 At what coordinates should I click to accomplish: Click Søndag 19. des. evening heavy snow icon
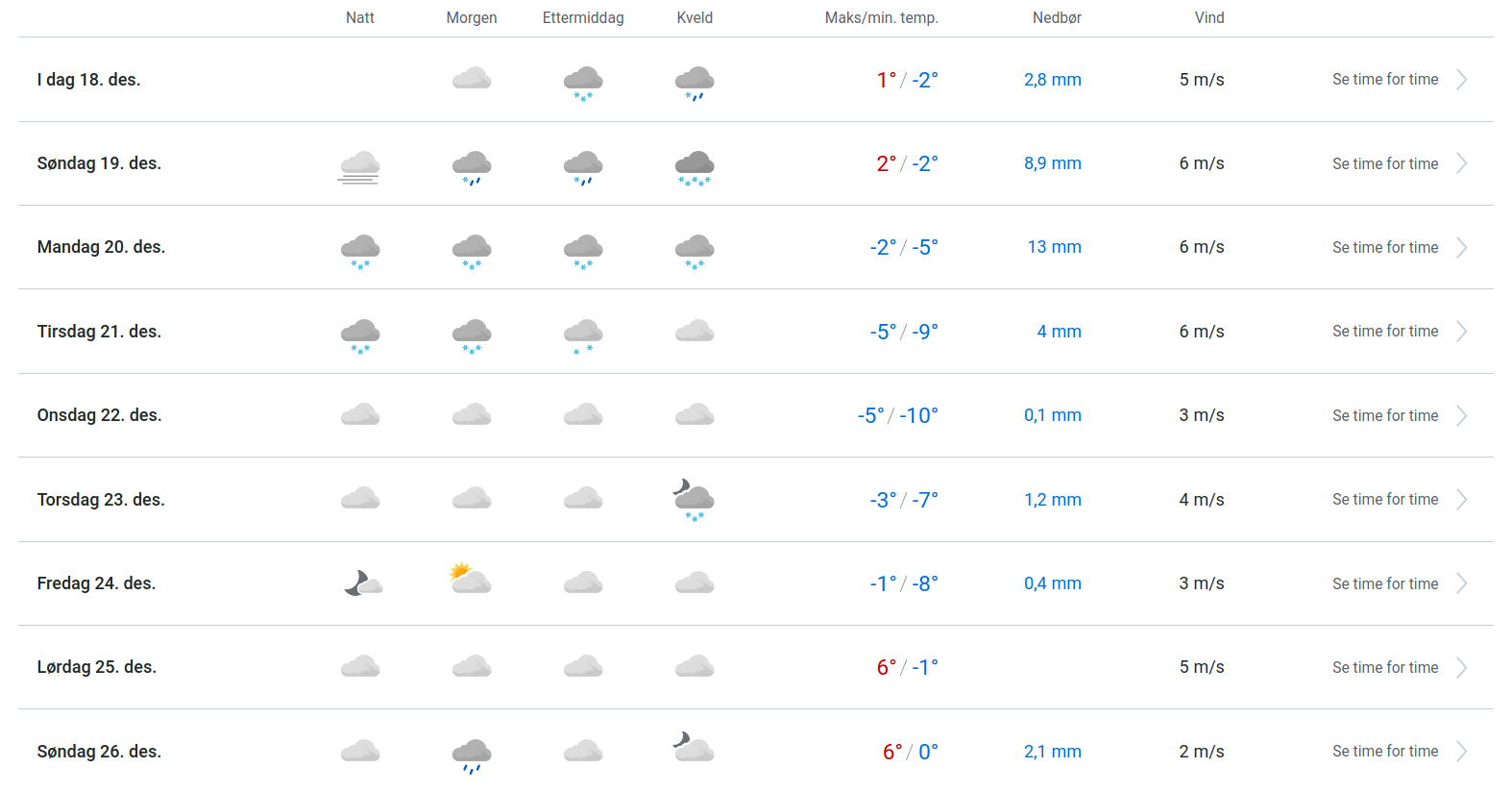point(695,166)
